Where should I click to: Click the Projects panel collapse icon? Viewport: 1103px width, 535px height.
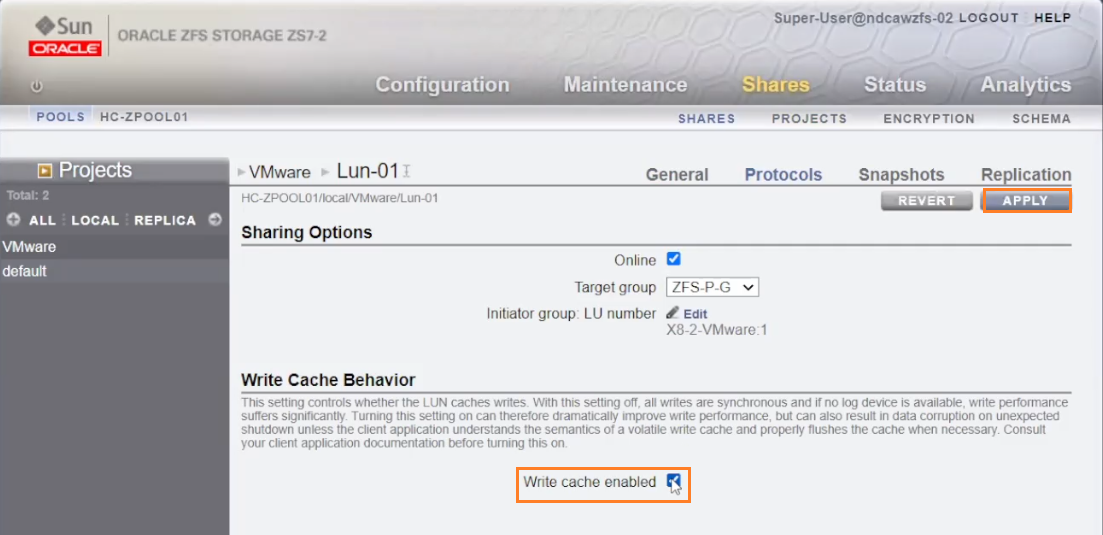point(45,170)
